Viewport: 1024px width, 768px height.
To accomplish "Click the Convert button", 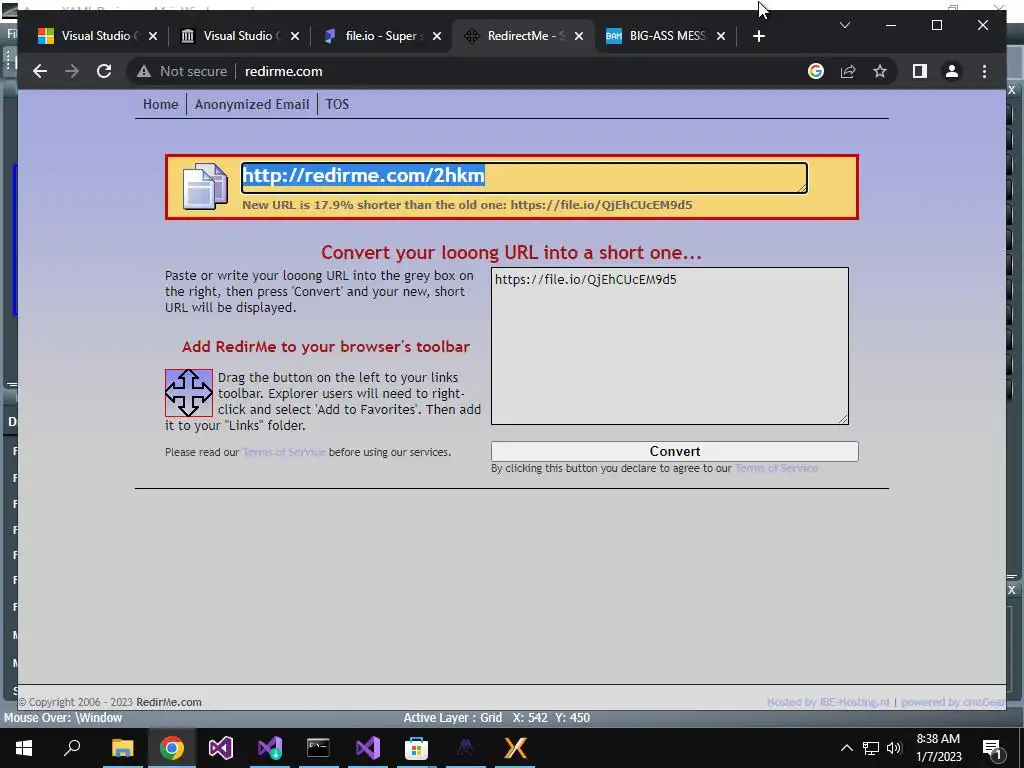I will [x=675, y=451].
